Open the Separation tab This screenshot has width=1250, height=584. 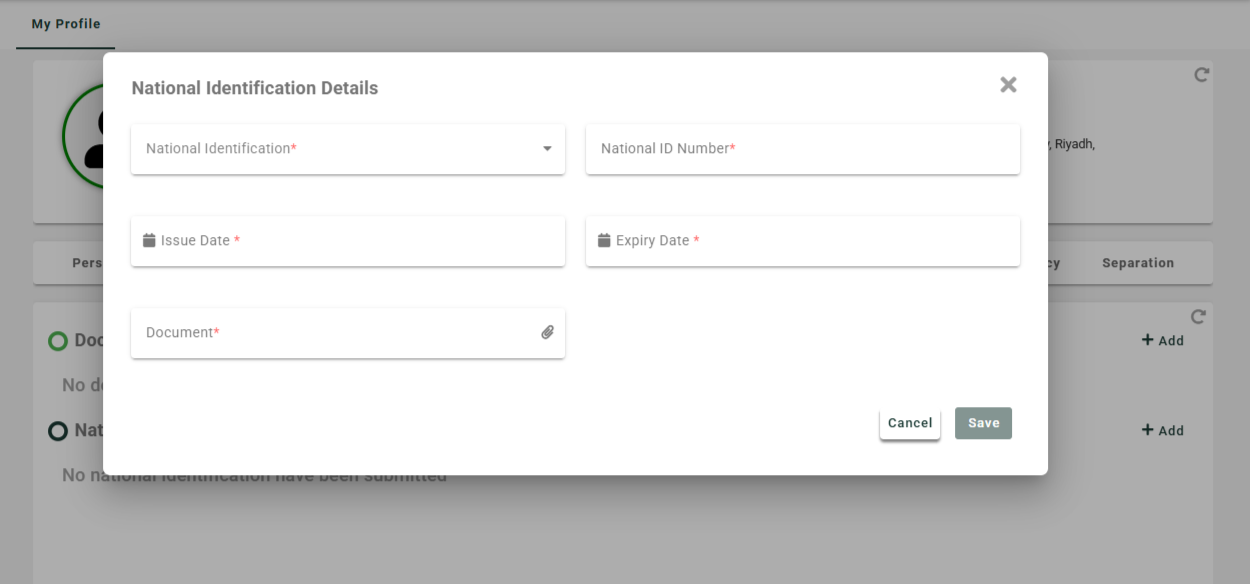coord(1138,263)
